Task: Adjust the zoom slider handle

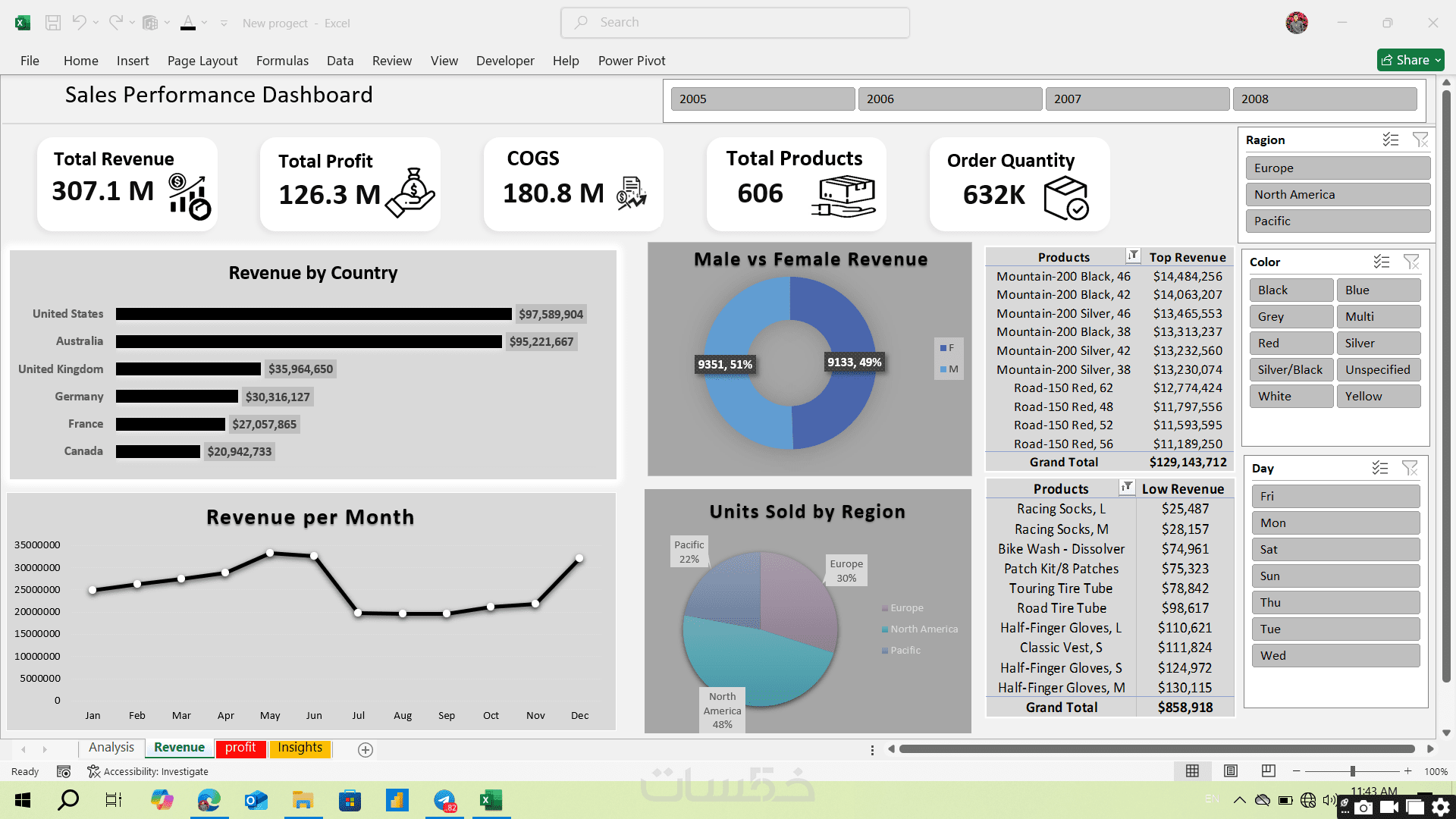Action: [1352, 771]
